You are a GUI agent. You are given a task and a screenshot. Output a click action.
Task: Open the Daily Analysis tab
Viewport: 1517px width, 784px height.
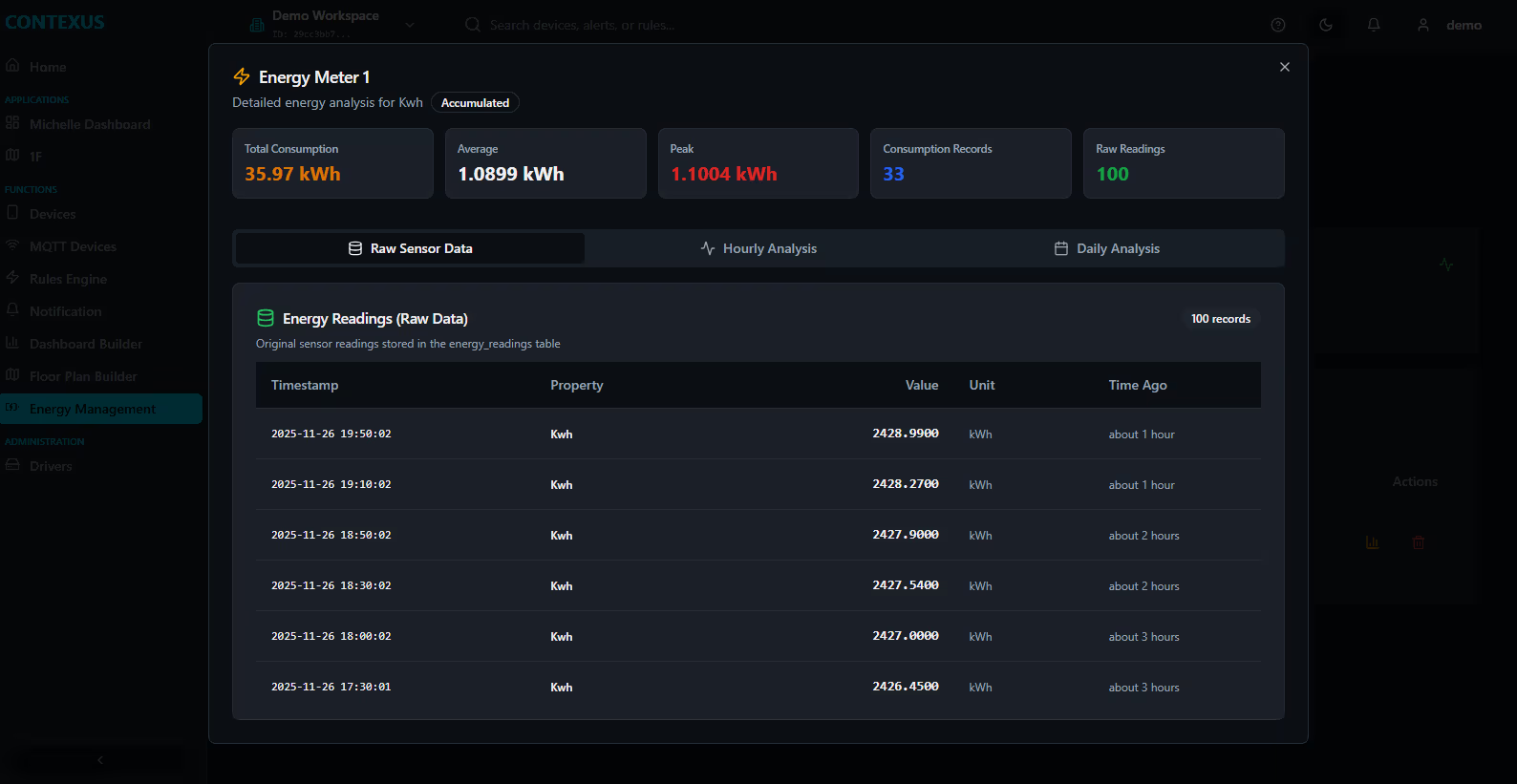tap(1106, 248)
